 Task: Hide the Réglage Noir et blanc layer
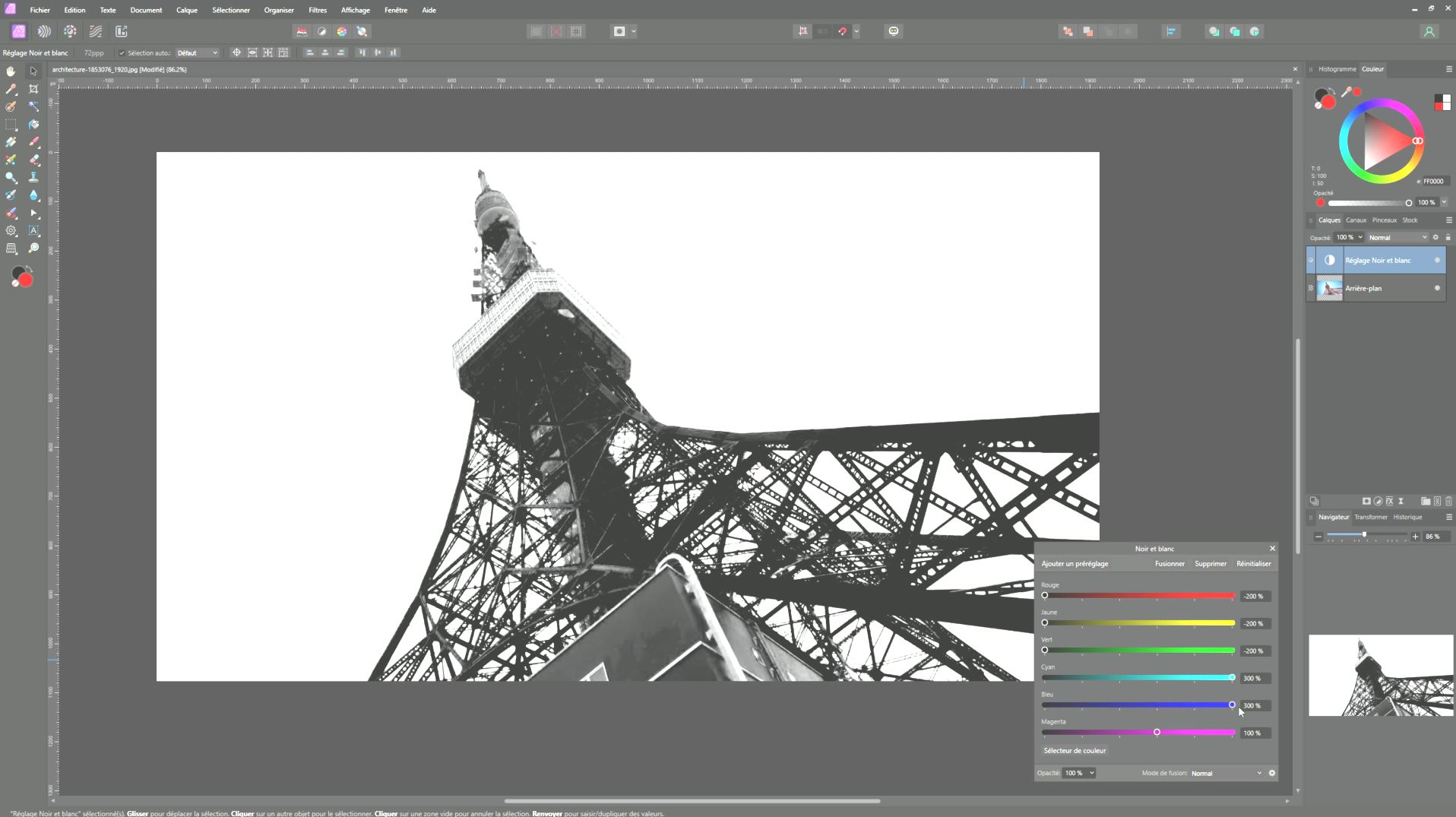pos(1436,261)
